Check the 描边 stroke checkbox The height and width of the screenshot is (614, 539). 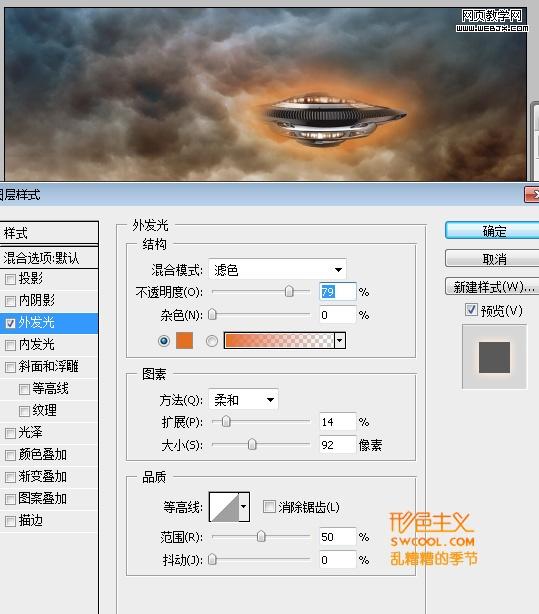click(10, 521)
